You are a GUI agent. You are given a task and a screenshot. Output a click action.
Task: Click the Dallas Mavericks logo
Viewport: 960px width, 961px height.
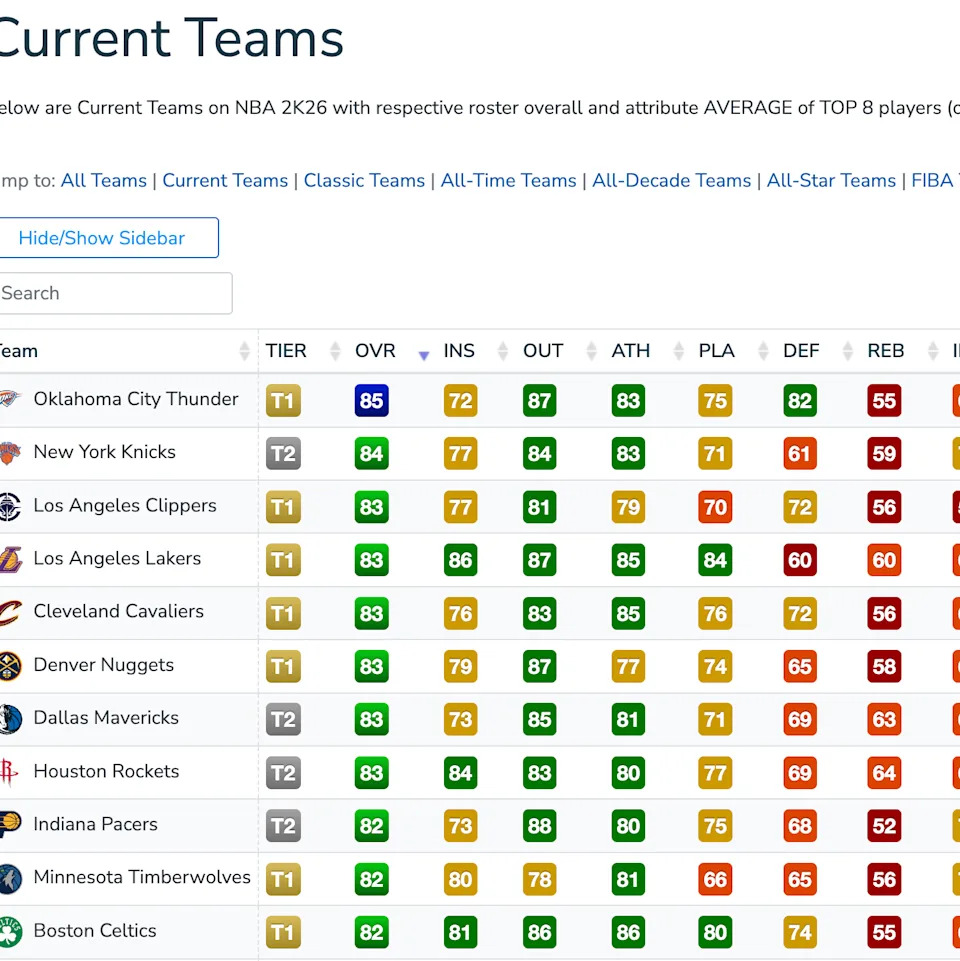(x=10, y=718)
